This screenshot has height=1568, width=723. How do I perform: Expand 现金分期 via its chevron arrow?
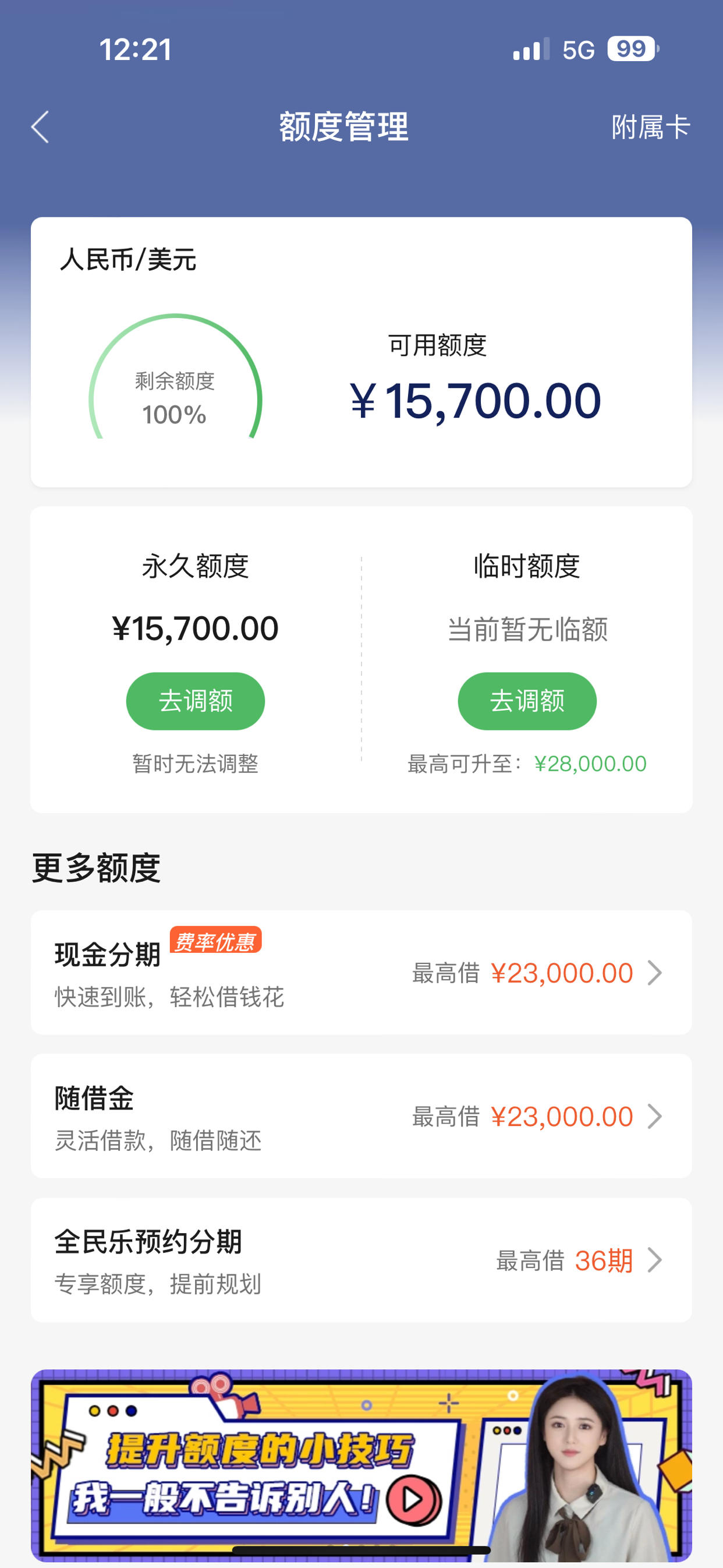(x=655, y=972)
